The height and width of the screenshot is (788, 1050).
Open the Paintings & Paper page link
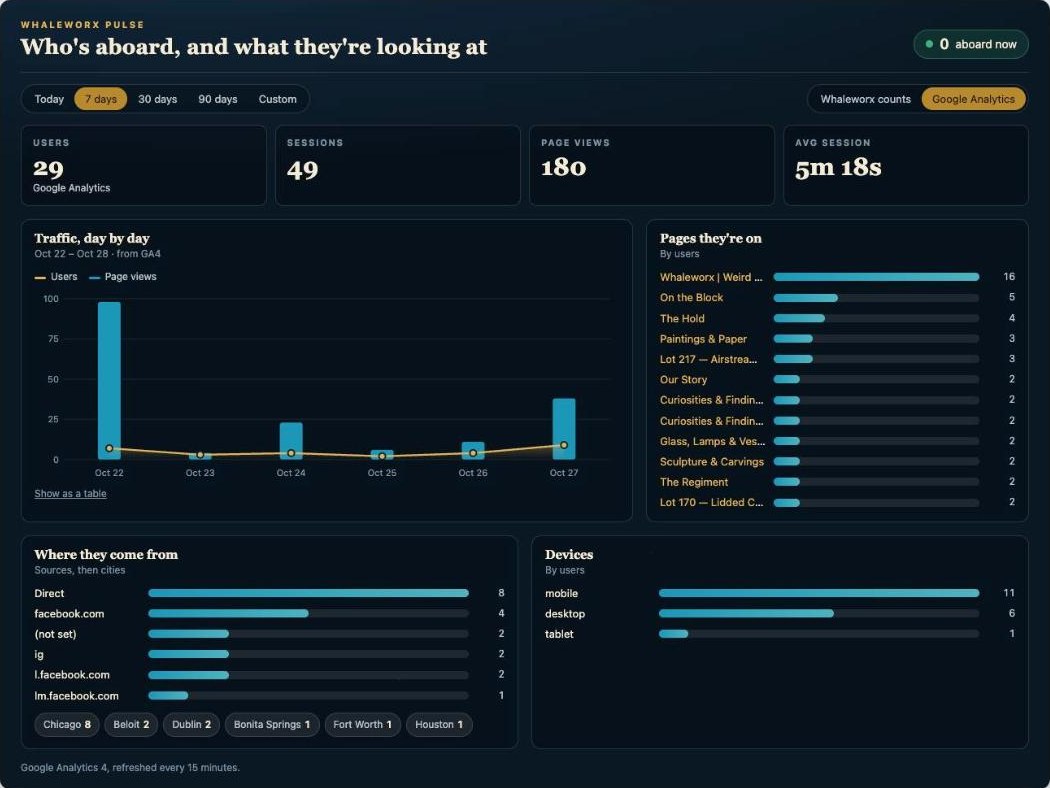tap(703, 339)
